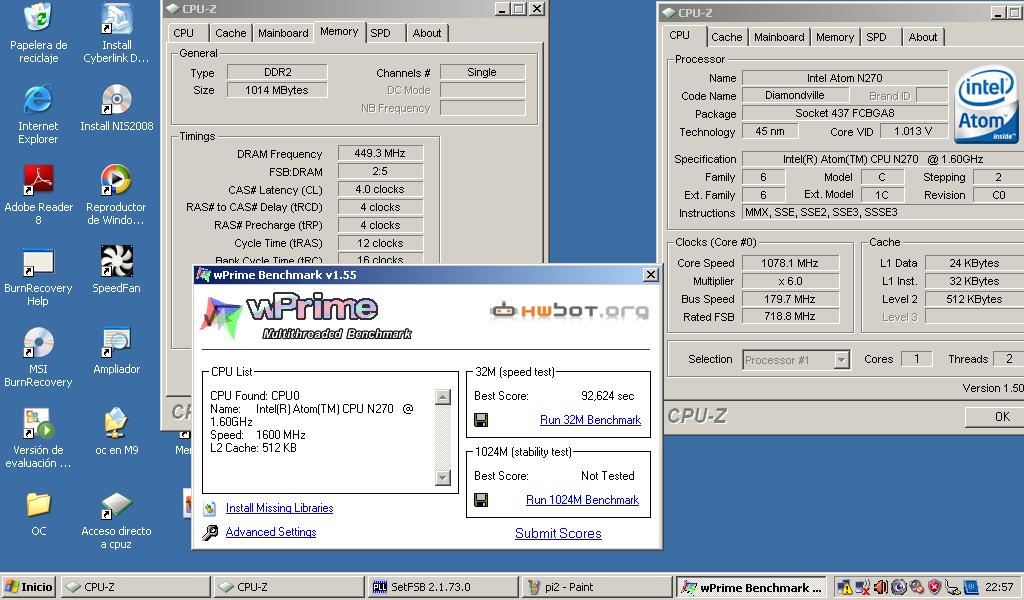Open the Advanced Settings link
The image size is (1024, 600).
coord(271,532)
